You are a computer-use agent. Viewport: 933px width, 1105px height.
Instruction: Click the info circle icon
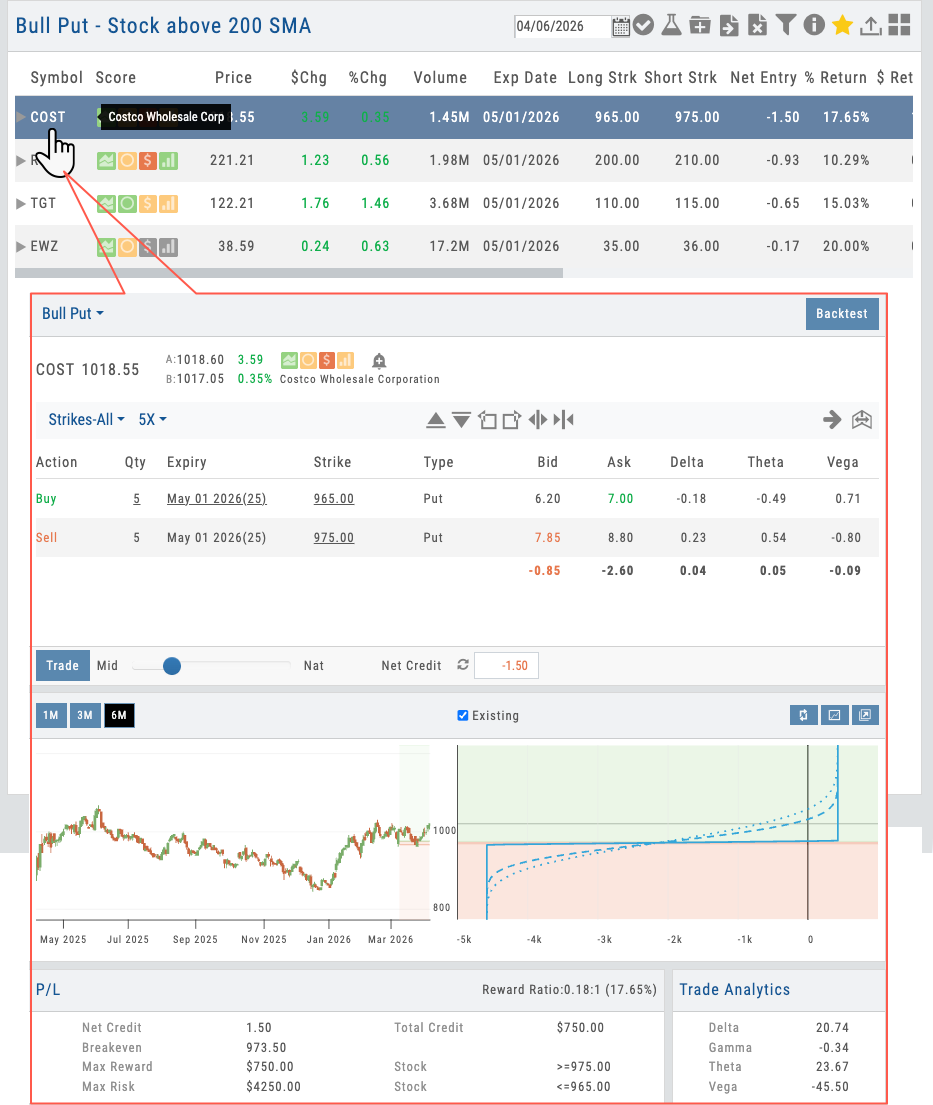click(x=814, y=26)
